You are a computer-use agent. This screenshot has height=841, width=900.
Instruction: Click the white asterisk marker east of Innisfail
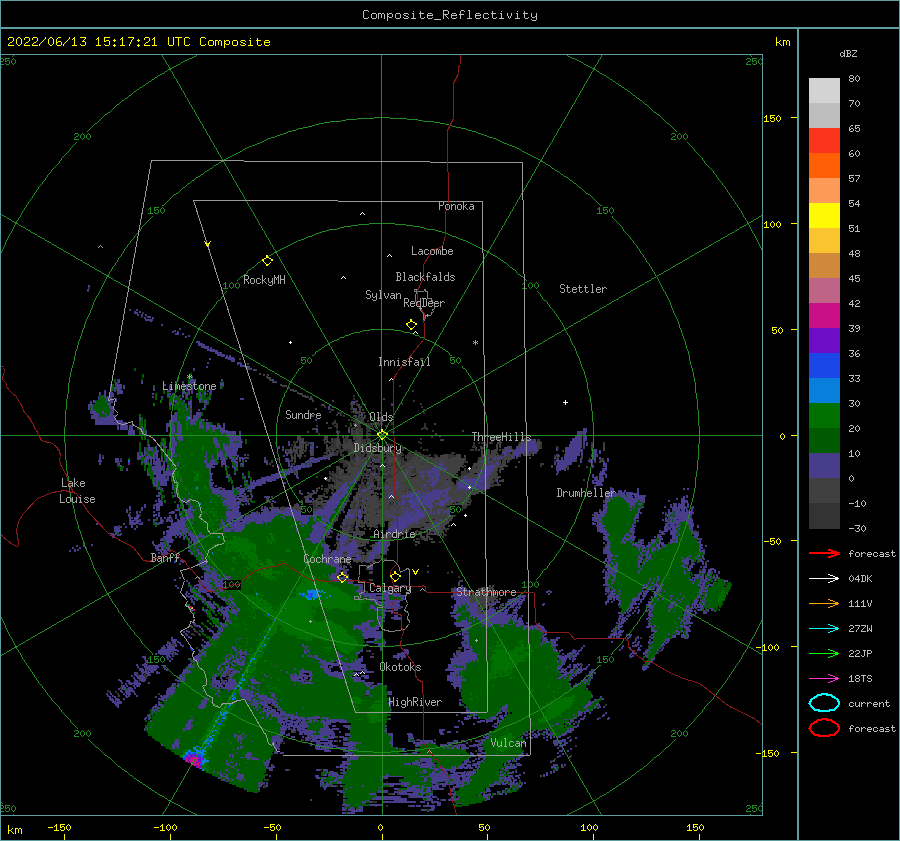point(475,343)
